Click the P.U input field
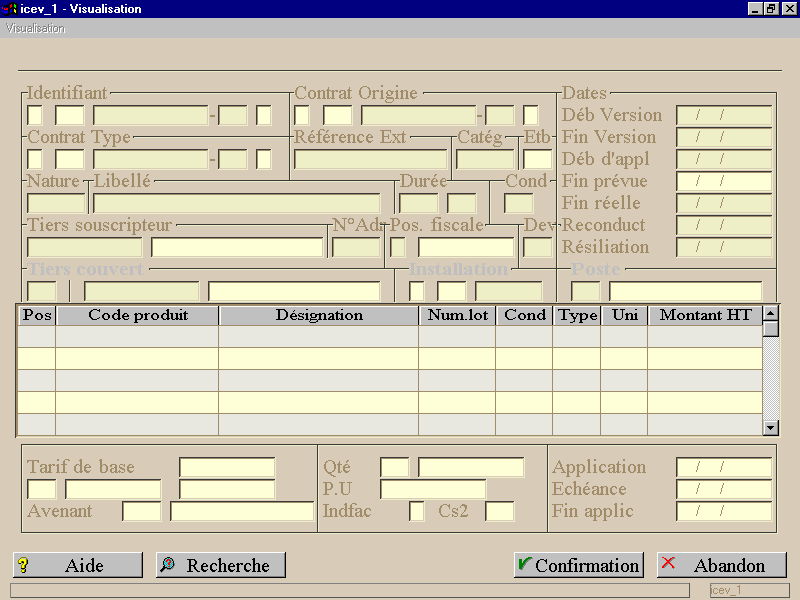800x600 pixels. click(x=433, y=489)
